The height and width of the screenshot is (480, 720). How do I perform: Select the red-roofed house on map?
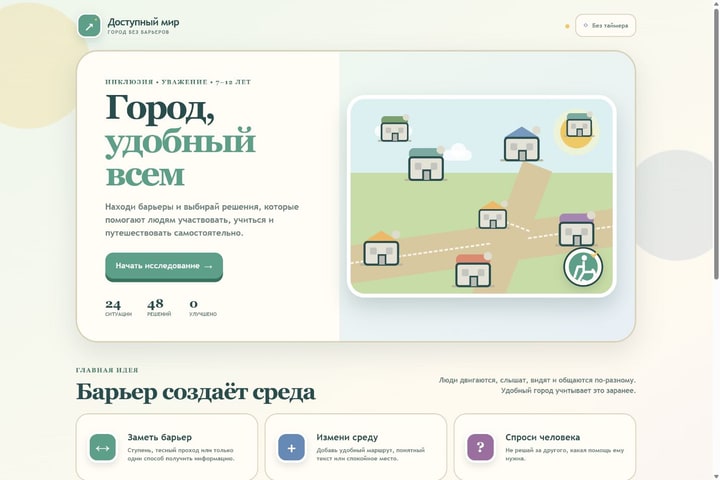(x=473, y=271)
